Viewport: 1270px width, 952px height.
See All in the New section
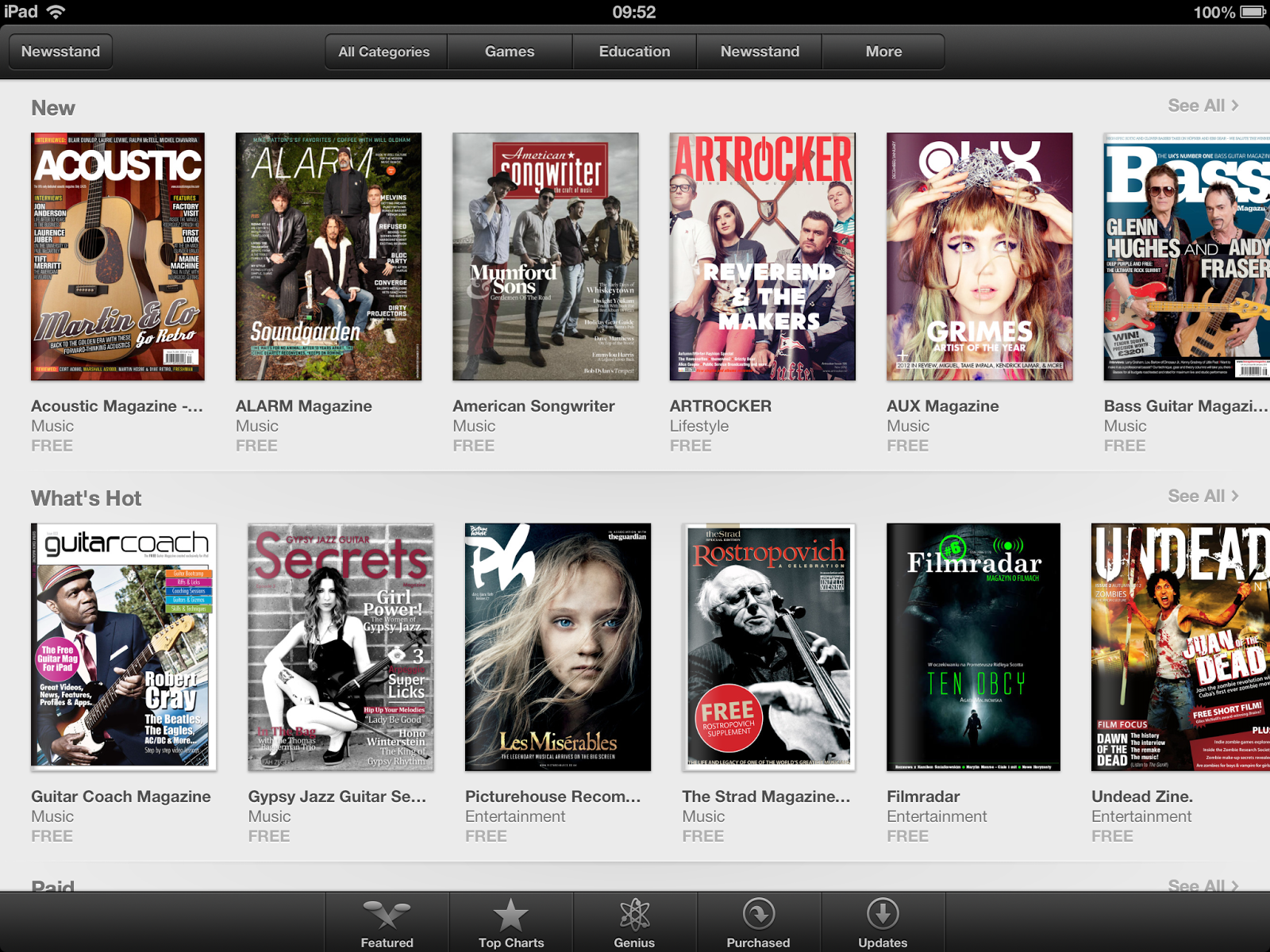pyautogui.click(x=1203, y=106)
